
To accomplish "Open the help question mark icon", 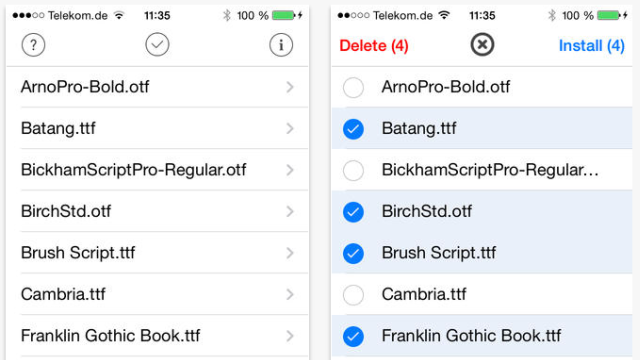I will tap(33, 45).
